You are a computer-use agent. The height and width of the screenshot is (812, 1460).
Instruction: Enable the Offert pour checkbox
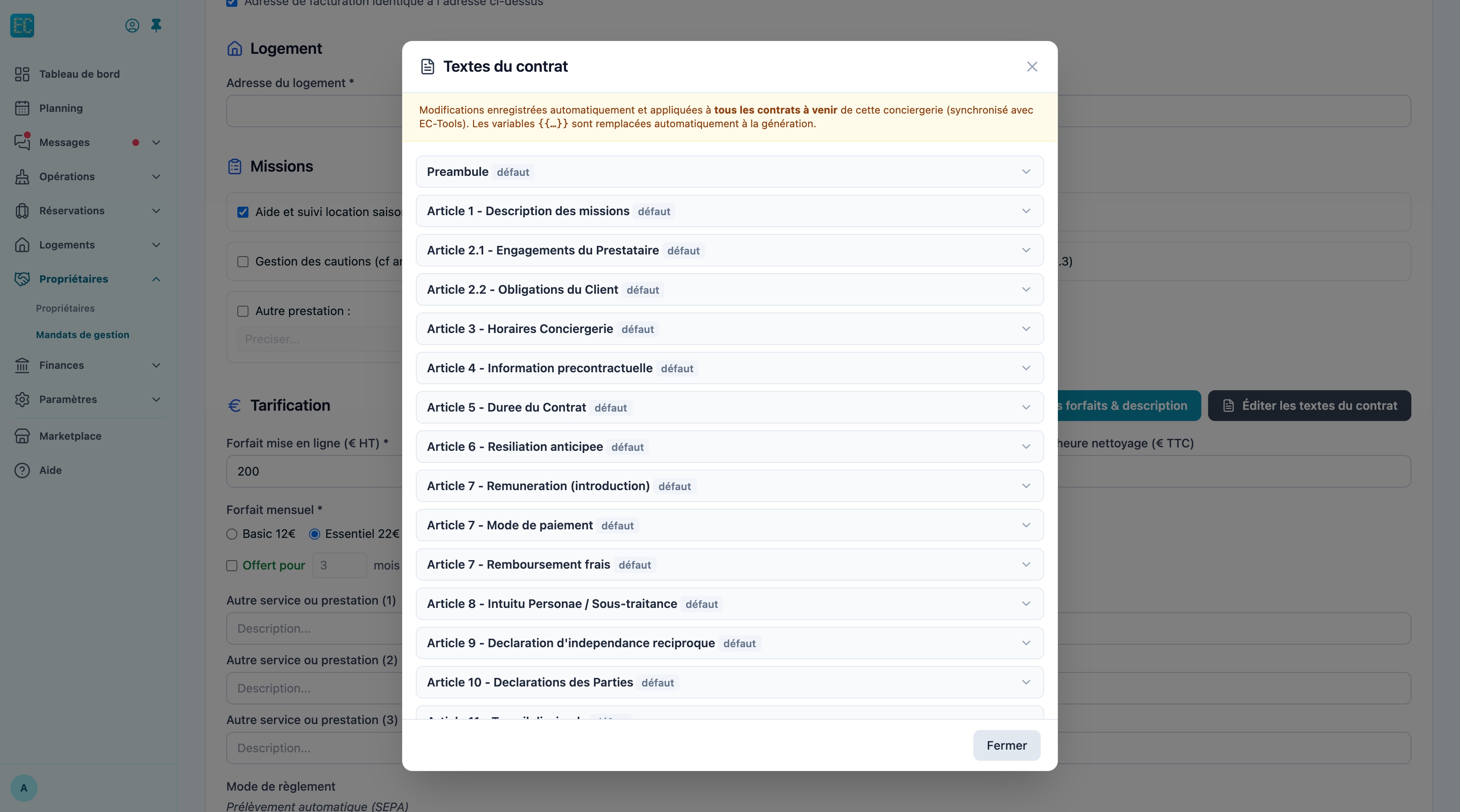(232, 566)
